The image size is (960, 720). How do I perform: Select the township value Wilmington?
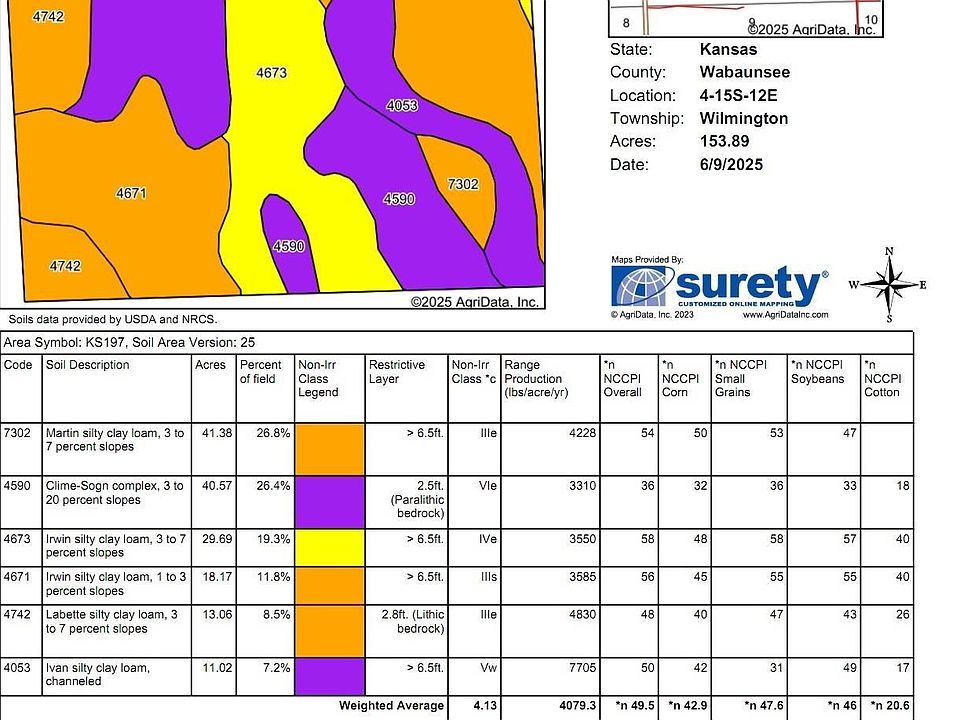(x=744, y=118)
